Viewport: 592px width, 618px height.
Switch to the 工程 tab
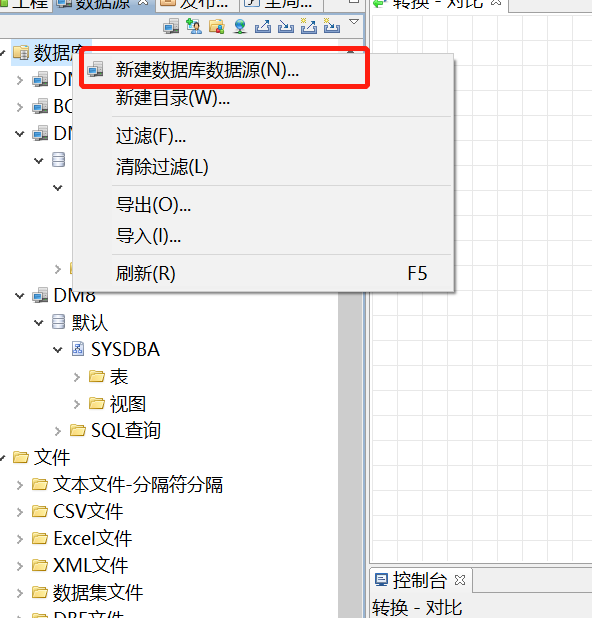tap(25, 4)
